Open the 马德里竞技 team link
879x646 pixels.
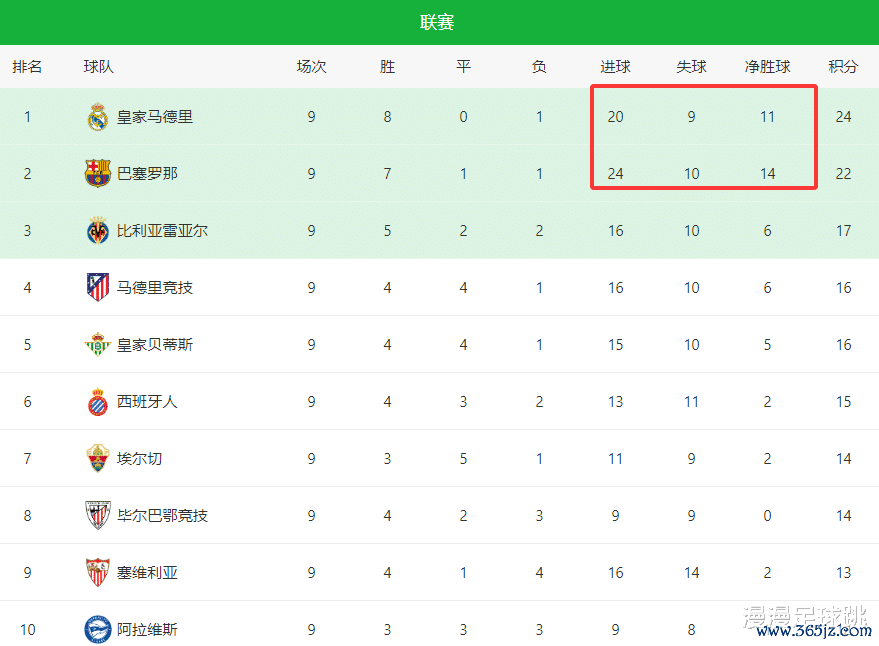pos(155,288)
